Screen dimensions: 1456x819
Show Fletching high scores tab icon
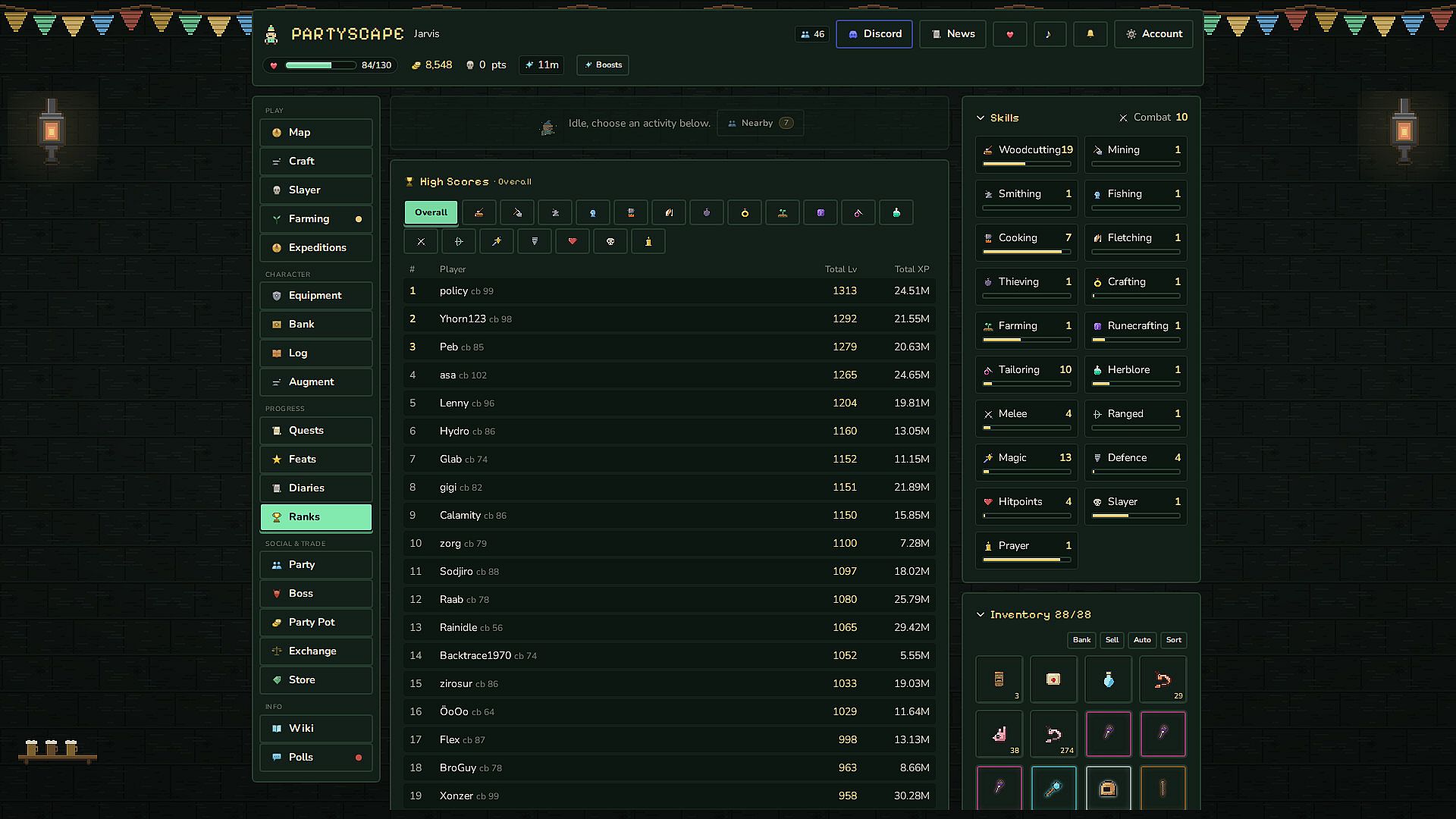668,213
